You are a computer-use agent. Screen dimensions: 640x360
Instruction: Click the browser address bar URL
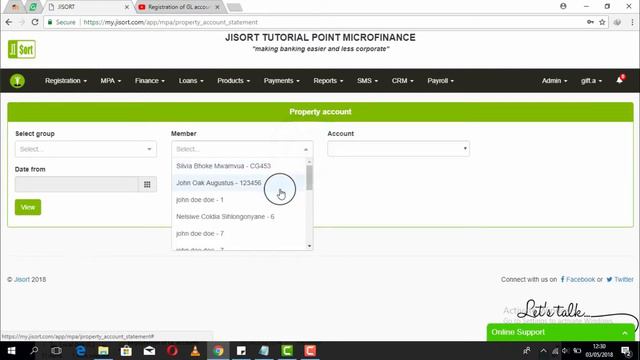click(170, 22)
